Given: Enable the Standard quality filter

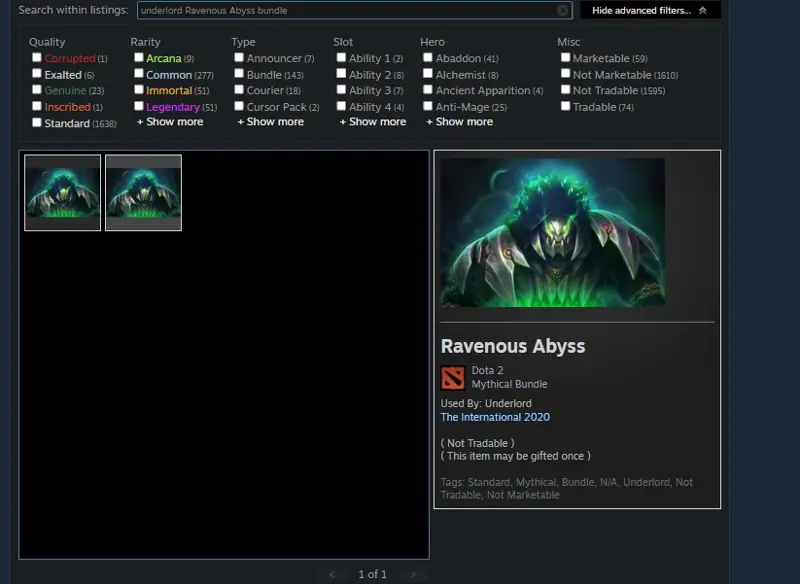Looking at the screenshot, I should click(37, 122).
